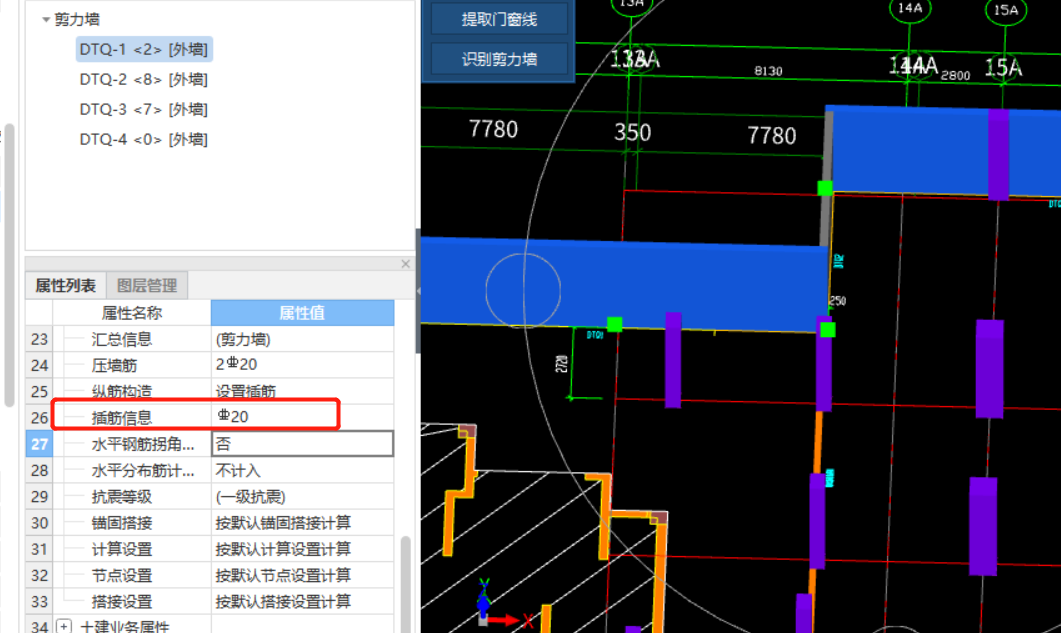Select the 计算设置 value cell

point(302,548)
